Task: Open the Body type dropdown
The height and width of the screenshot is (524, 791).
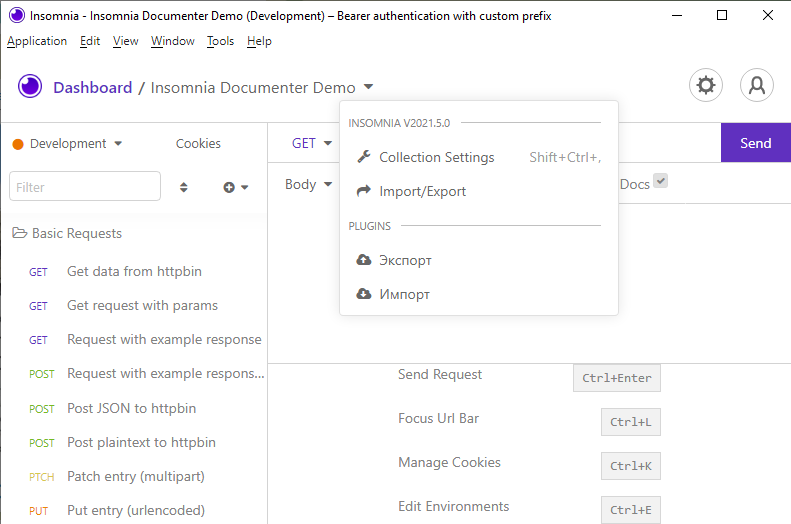Action: pos(308,184)
